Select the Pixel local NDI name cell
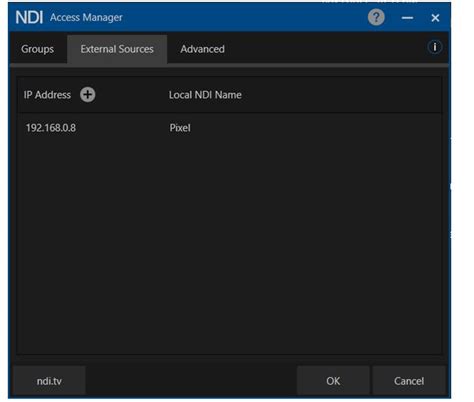 [x=180, y=128]
